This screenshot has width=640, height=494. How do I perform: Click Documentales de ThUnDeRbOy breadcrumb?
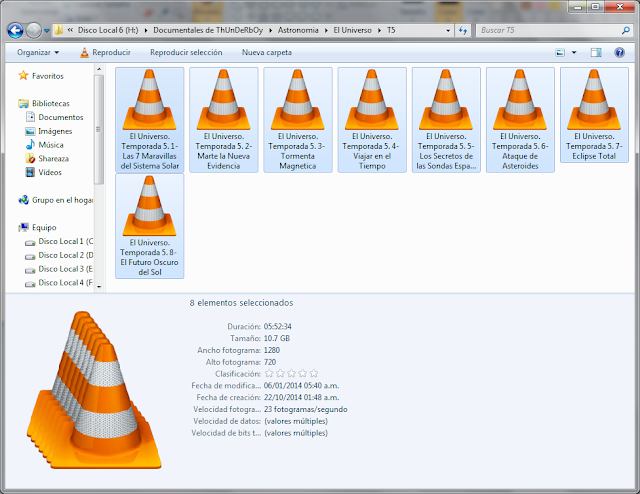point(208,30)
